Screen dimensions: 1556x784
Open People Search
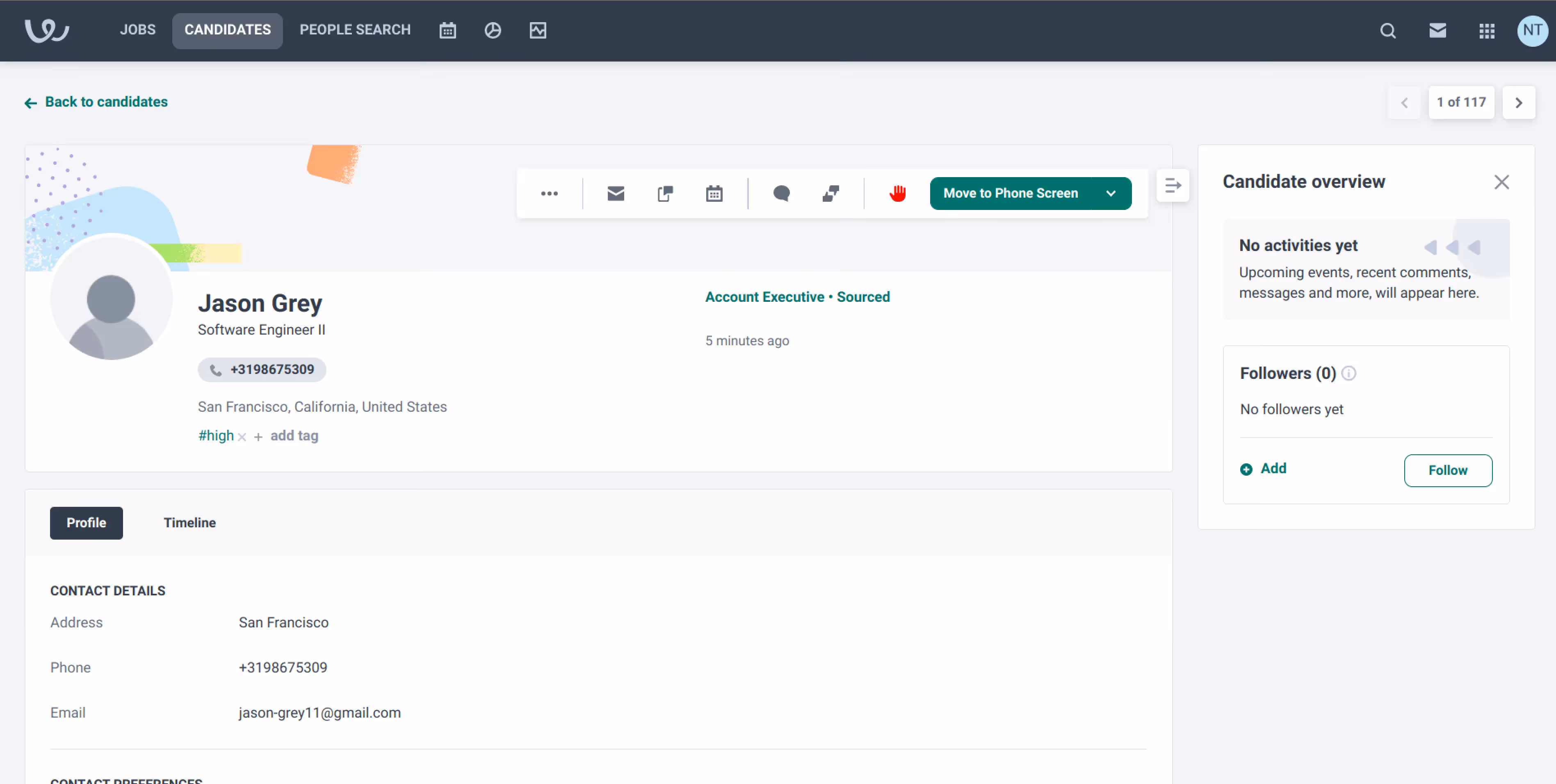pos(355,30)
